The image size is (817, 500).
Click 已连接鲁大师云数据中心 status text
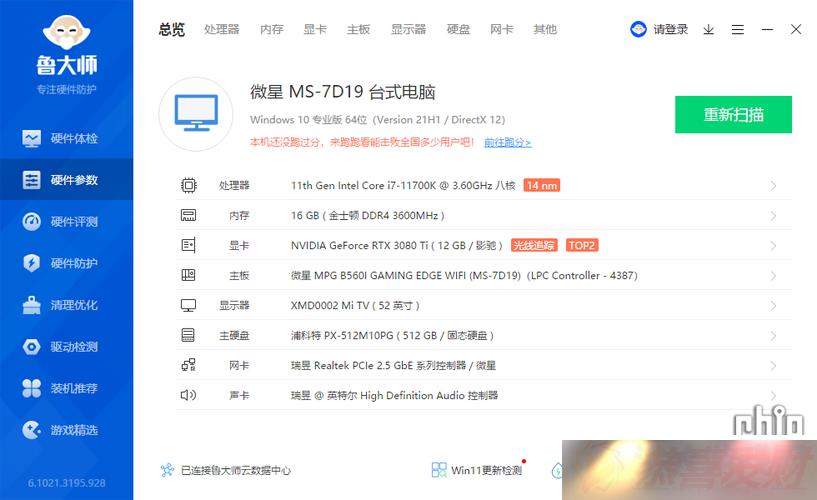pyautogui.click(x=236, y=470)
